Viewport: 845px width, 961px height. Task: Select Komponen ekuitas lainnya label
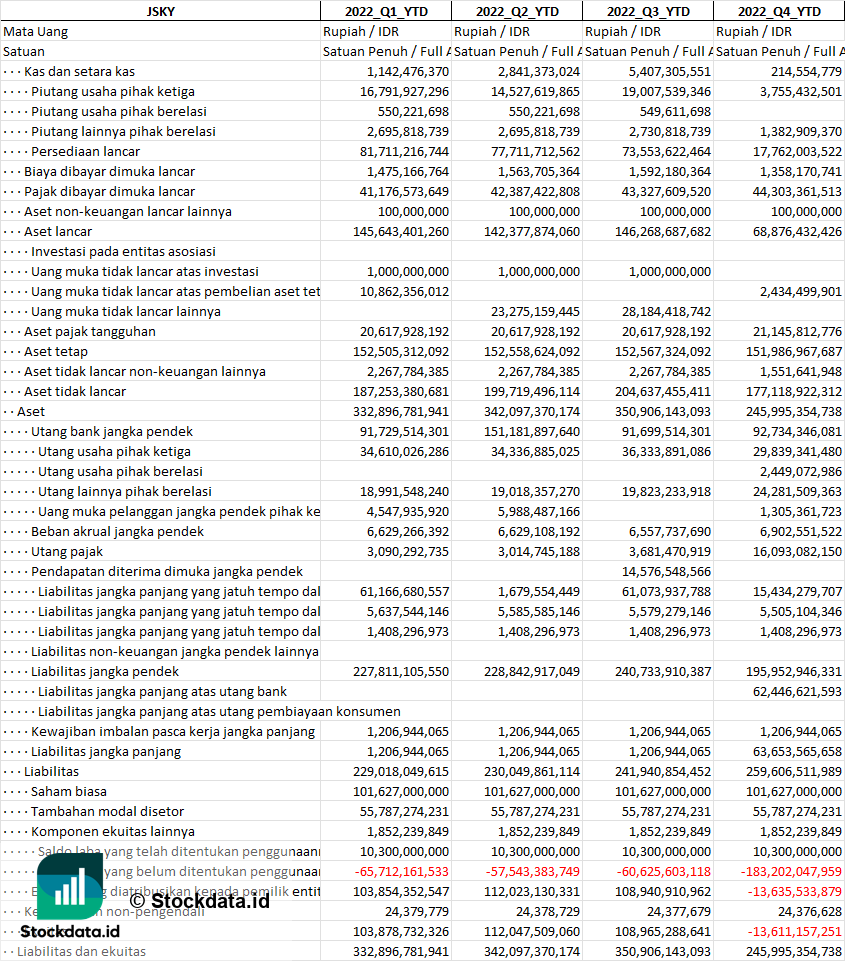pyautogui.click(x=113, y=832)
